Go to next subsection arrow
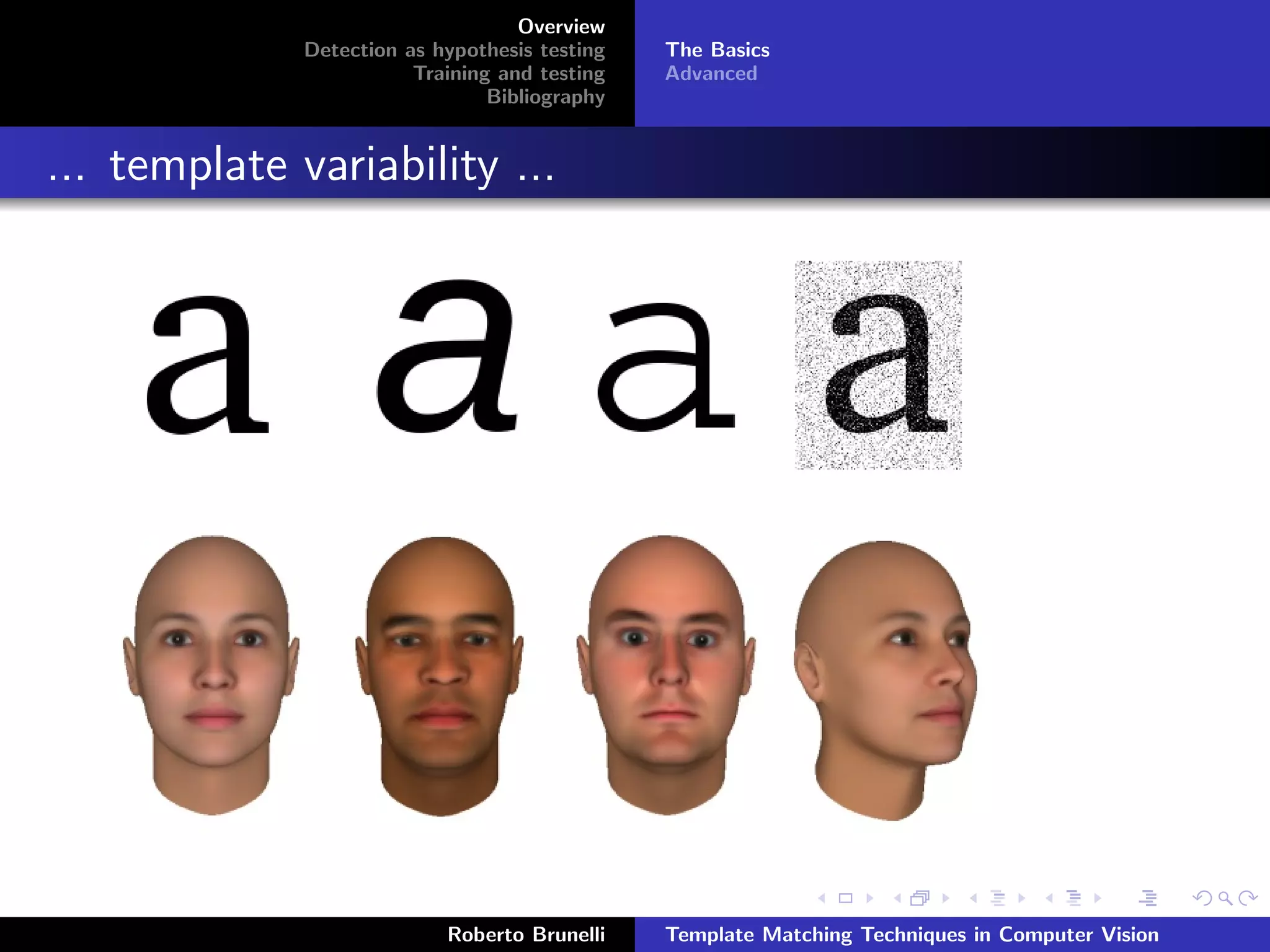The height and width of the screenshot is (952, 1270). coord(1021,898)
